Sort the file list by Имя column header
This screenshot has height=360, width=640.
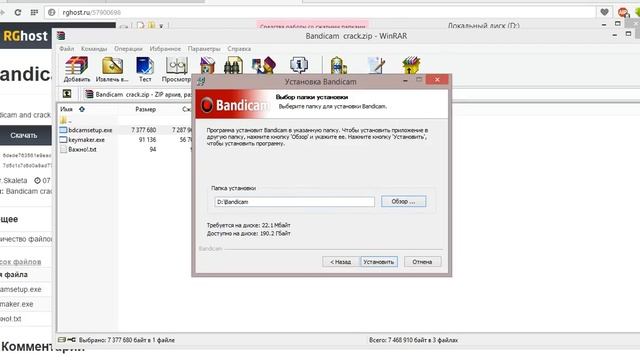coord(67,109)
